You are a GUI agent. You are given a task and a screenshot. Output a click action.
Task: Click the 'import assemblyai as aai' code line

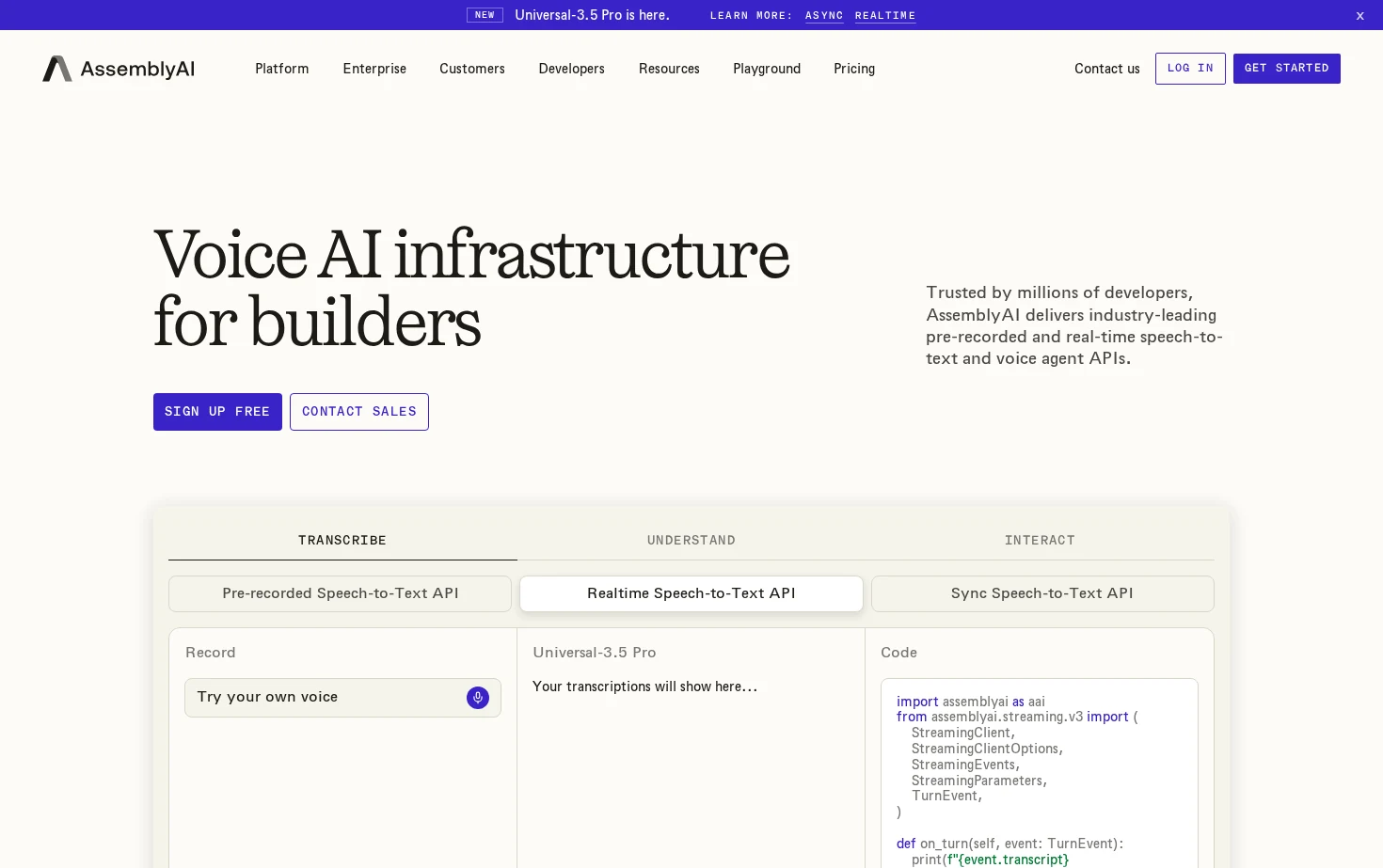pos(971,702)
